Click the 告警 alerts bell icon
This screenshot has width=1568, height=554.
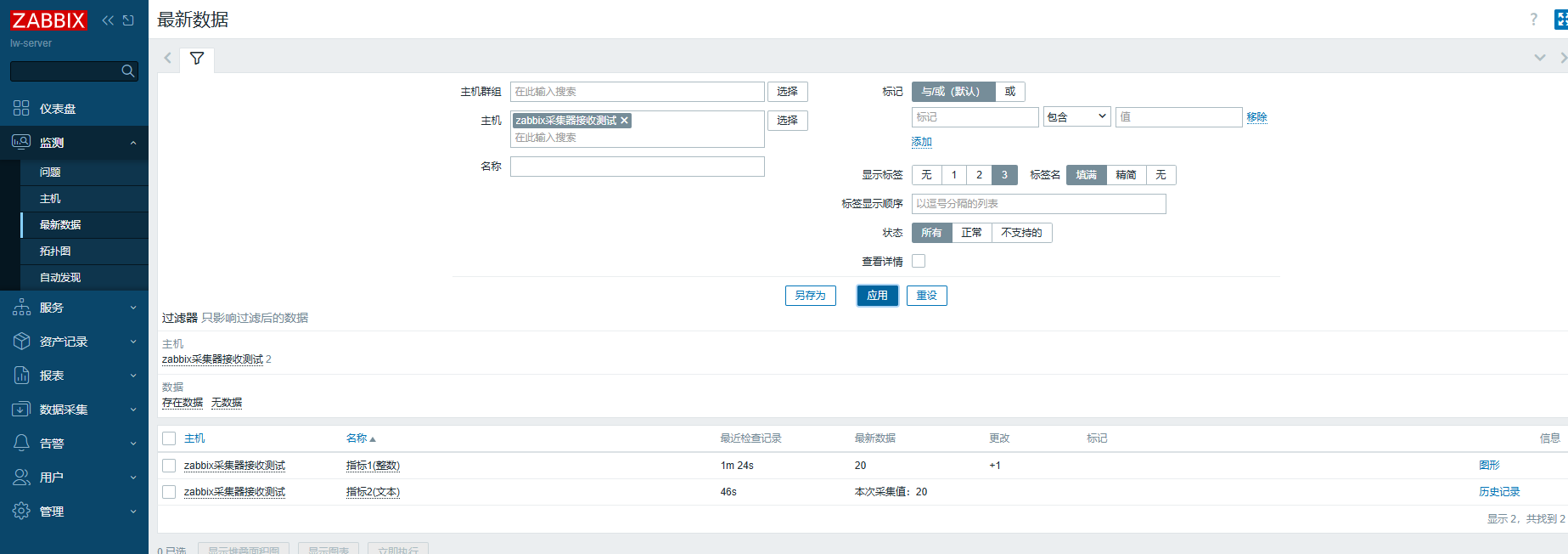pos(21,444)
